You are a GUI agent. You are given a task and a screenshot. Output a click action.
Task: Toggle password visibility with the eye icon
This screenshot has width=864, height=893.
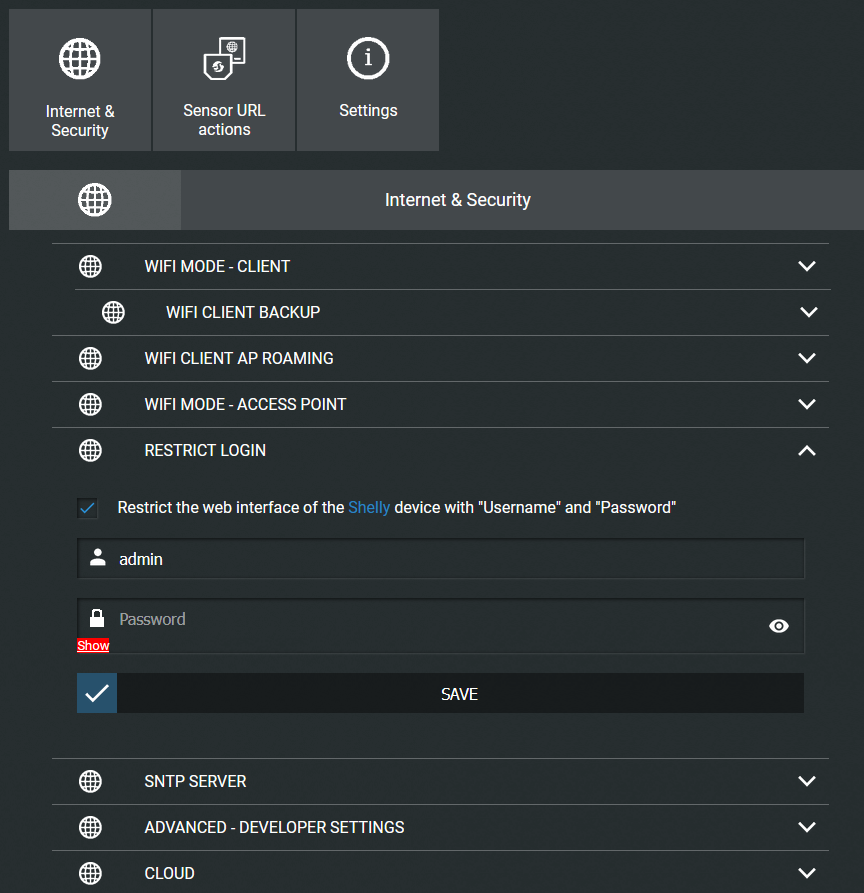(779, 626)
